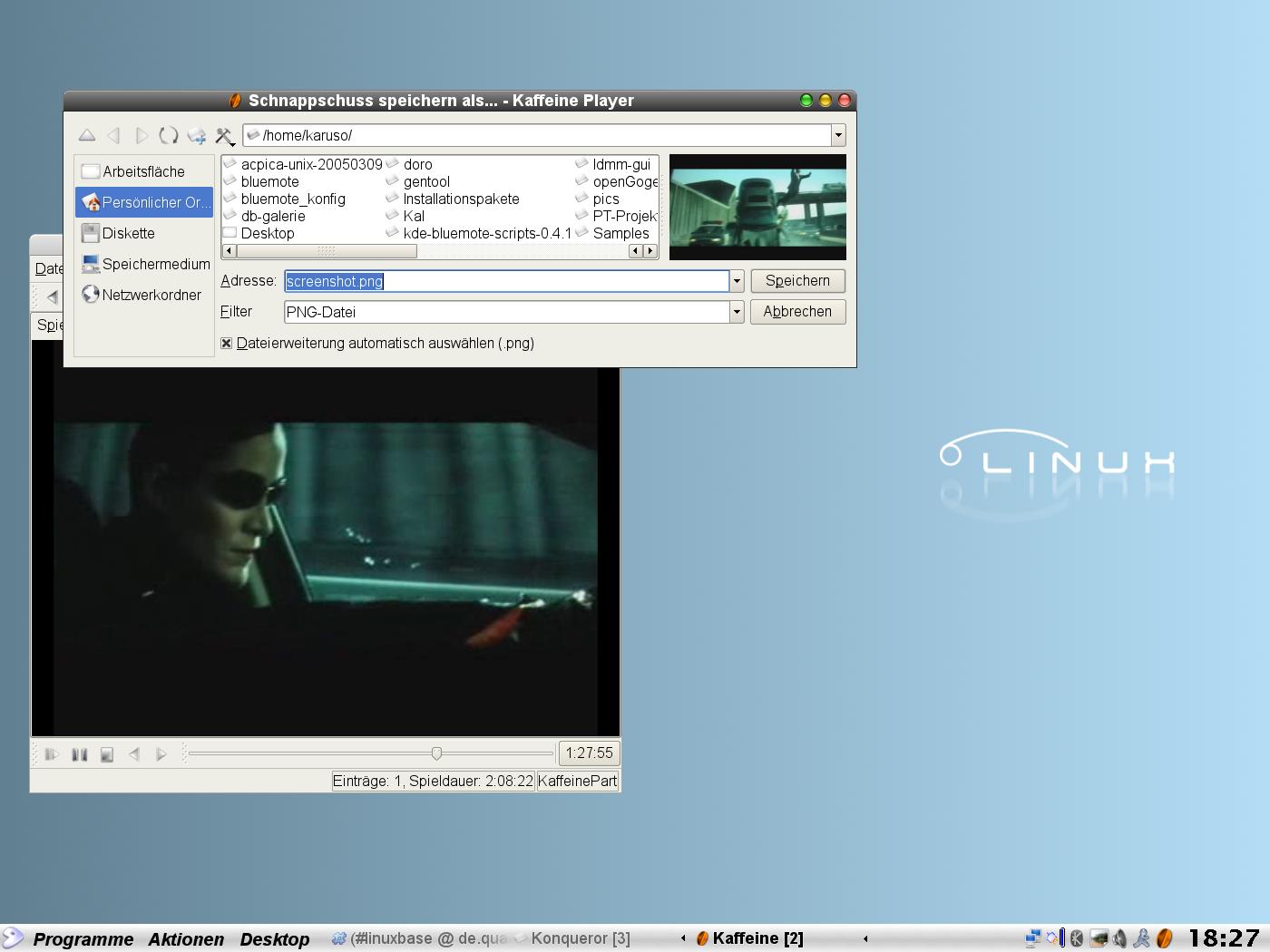Navigate back in the save dialog
This screenshot has width=1270, height=952.
(114, 135)
